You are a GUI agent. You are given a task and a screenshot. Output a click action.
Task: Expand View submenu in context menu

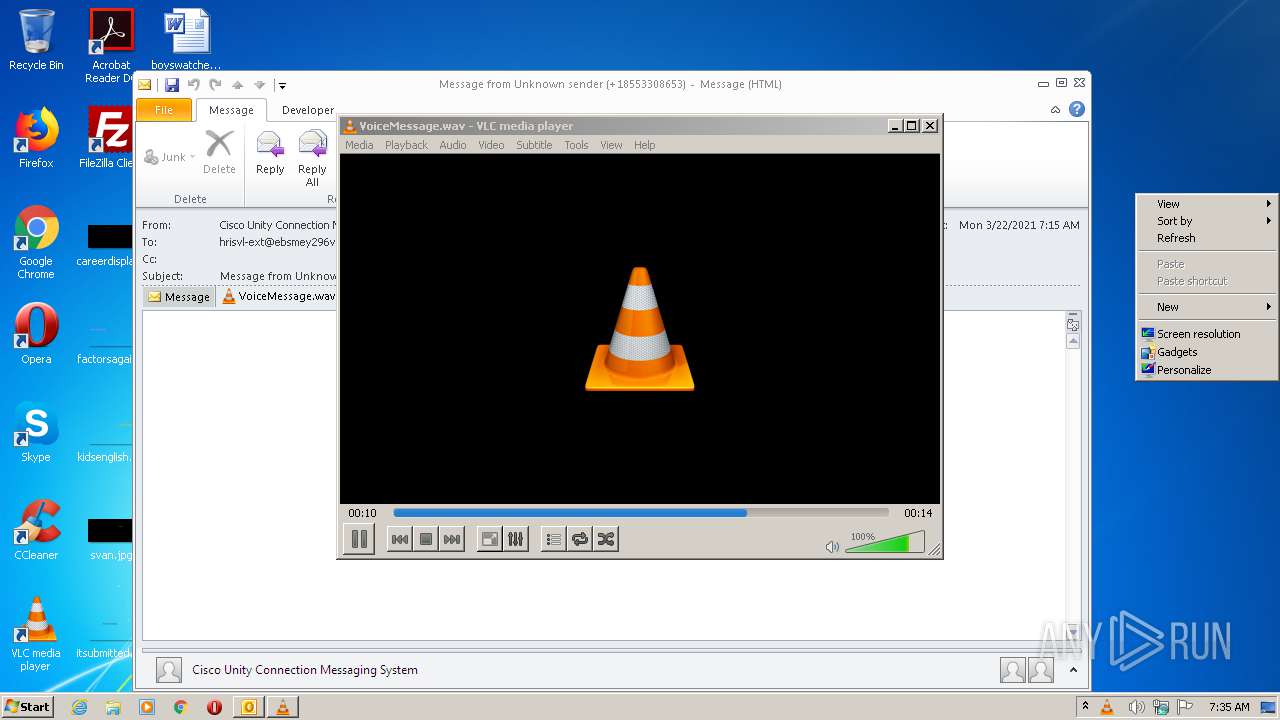(x=1207, y=204)
